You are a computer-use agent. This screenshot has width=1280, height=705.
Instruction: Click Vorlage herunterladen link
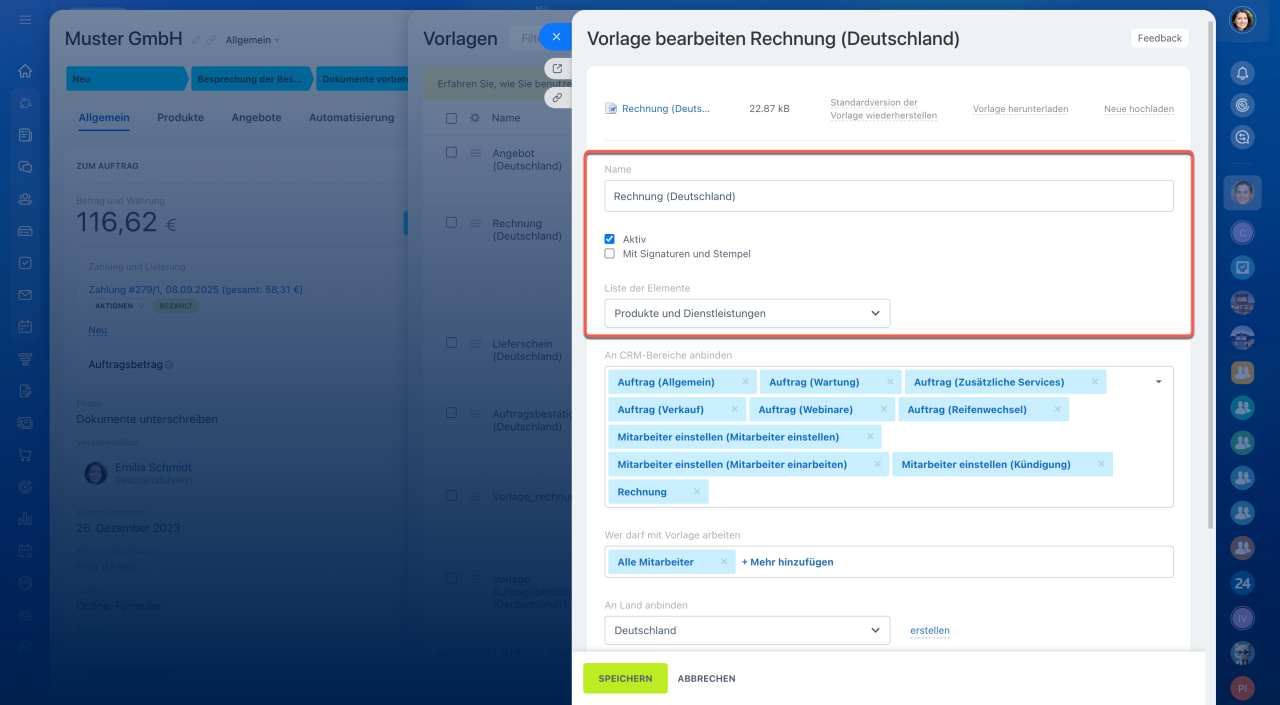click(x=1020, y=109)
